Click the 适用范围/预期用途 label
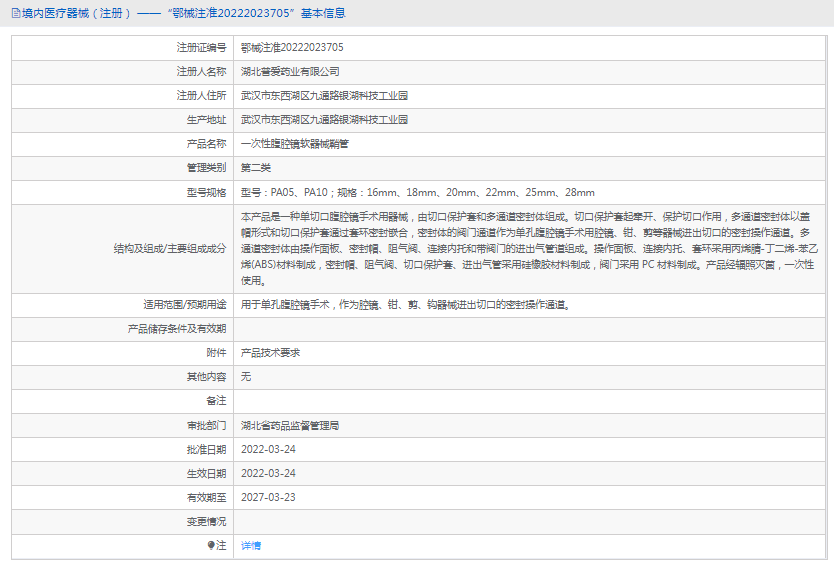Viewport: 834px width, 566px height. tap(185, 305)
